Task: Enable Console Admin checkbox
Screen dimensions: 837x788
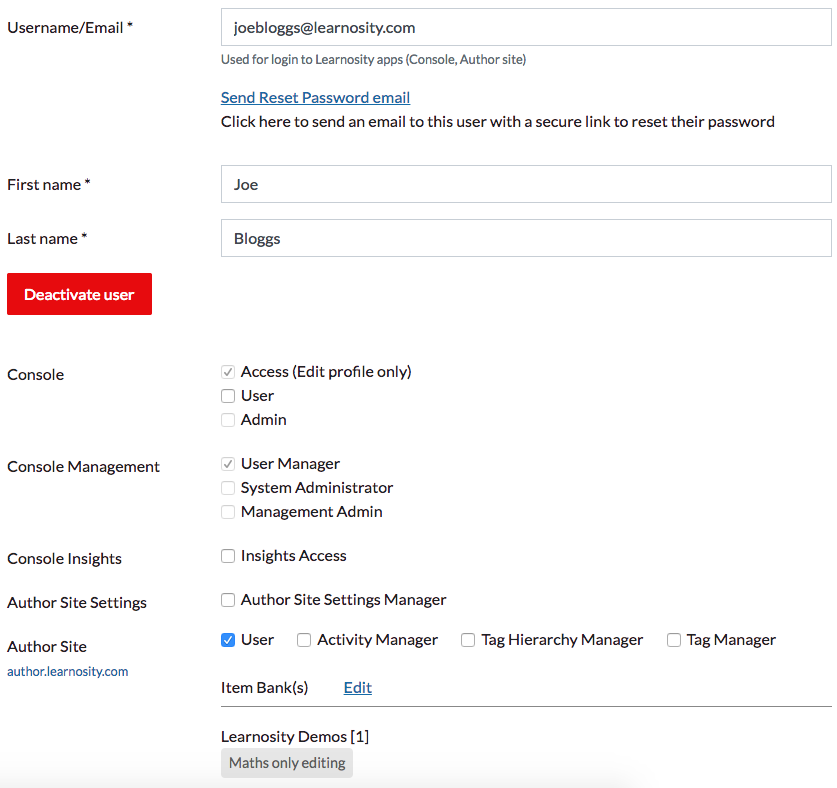Action: pyautogui.click(x=228, y=420)
